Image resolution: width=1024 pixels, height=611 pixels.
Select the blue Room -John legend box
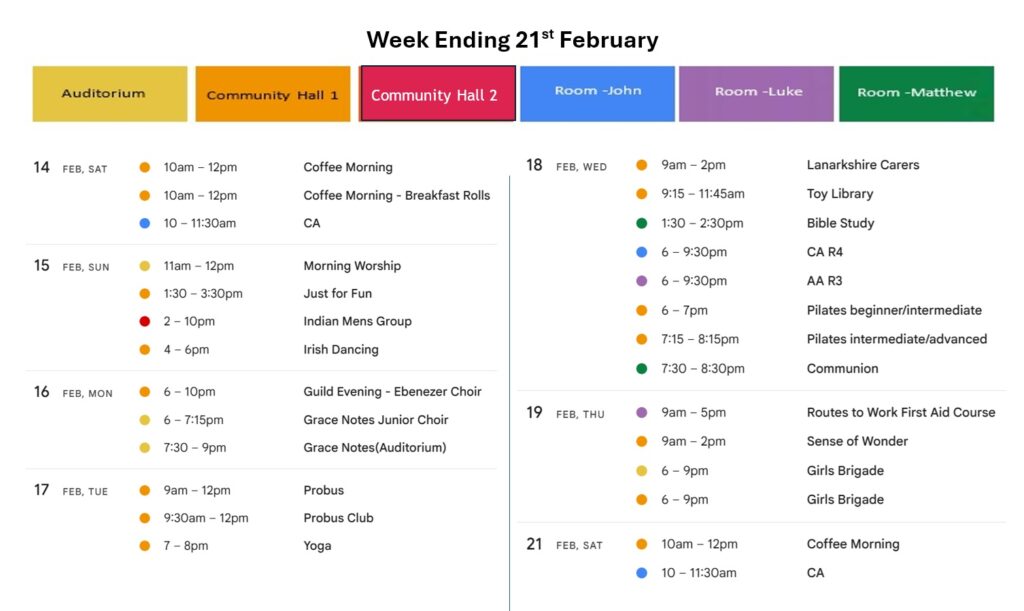(597, 93)
